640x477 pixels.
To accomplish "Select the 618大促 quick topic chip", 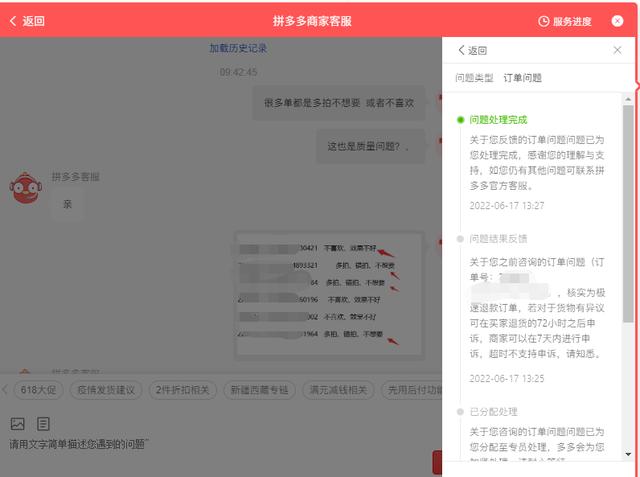I will (38, 390).
